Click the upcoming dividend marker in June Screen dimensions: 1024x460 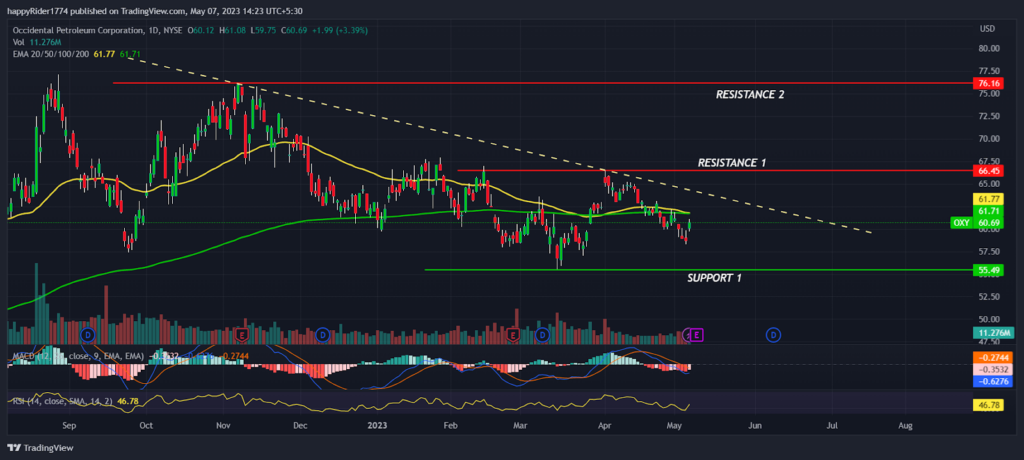(x=774, y=335)
